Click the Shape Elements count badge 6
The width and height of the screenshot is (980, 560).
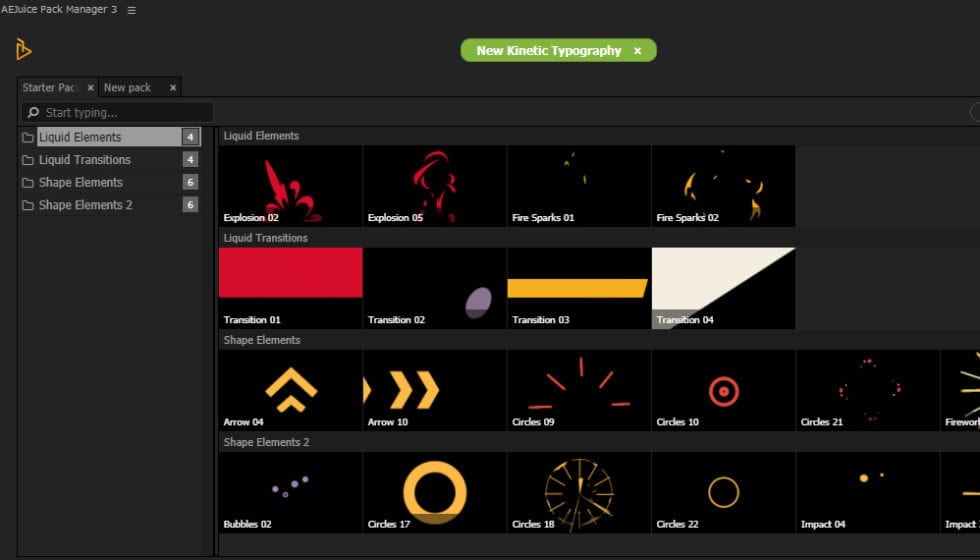click(x=191, y=182)
